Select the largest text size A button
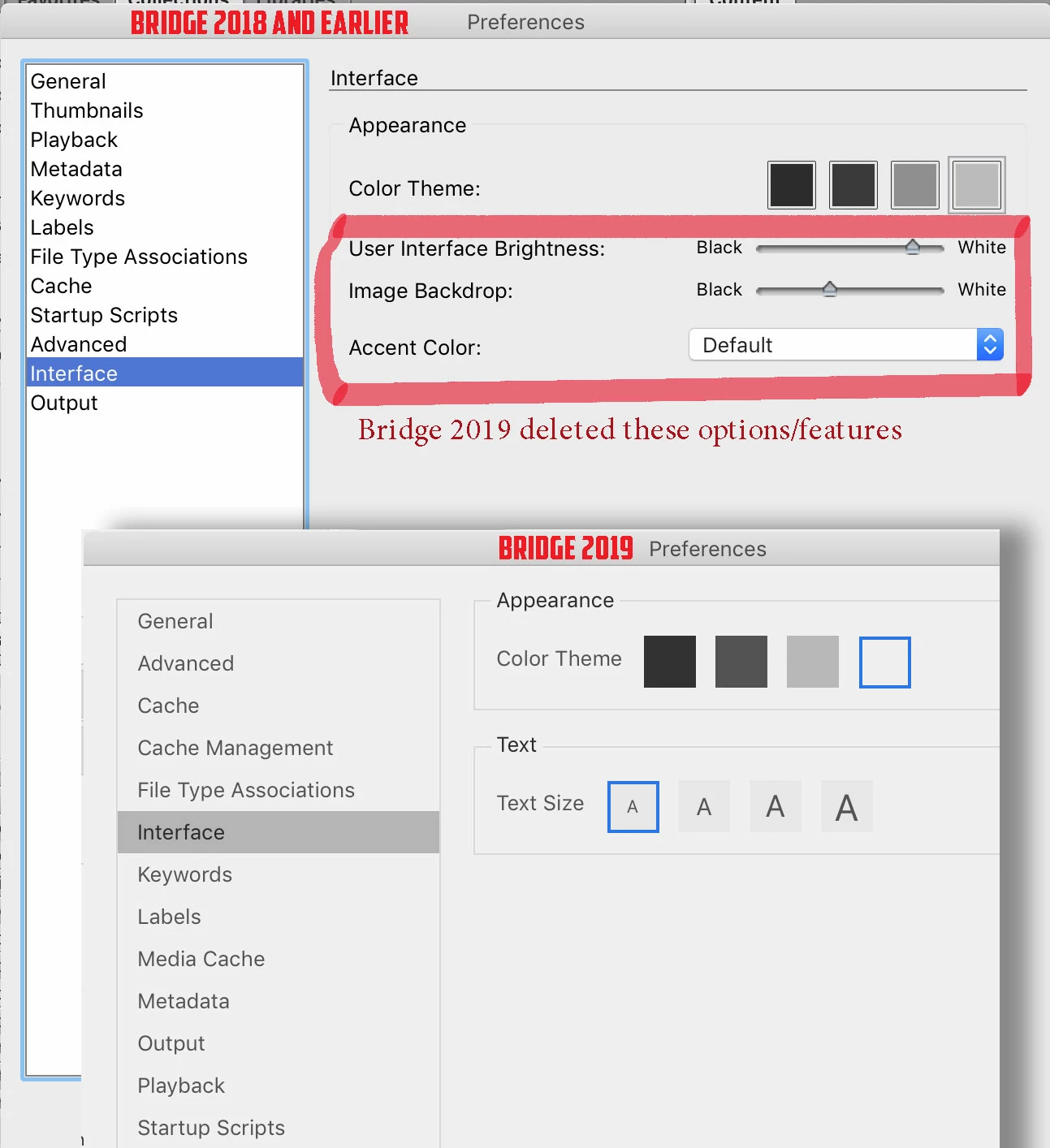Image resolution: width=1050 pixels, height=1148 pixels. coord(847,807)
